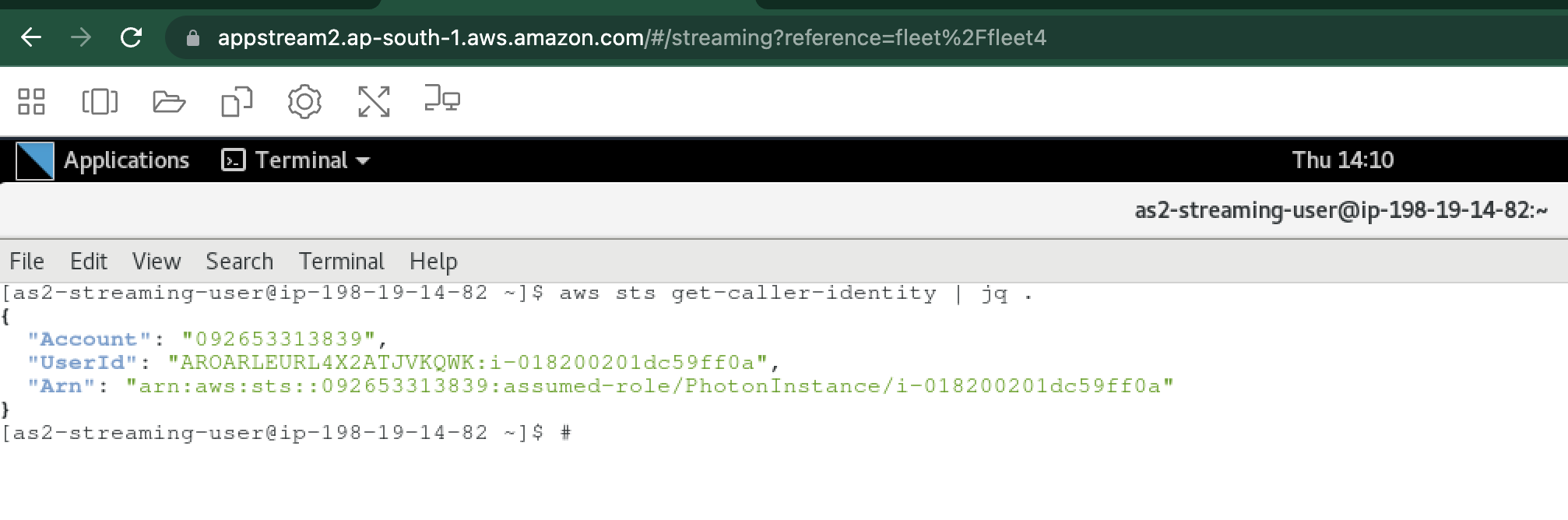Click the switch windows icon

100,101
